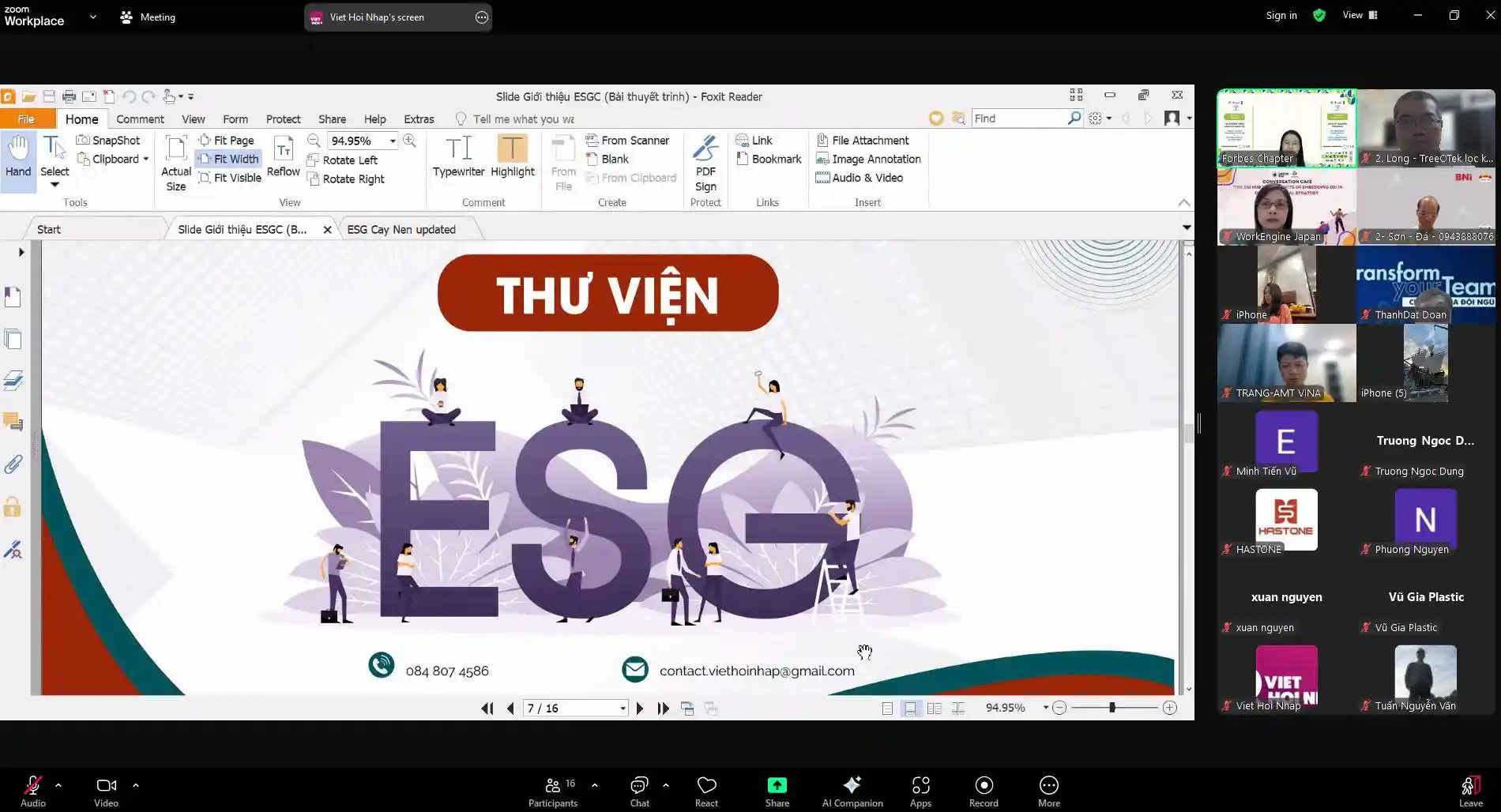
Task: Open the ESG Cay Nen updated tab
Action: point(401,229)
